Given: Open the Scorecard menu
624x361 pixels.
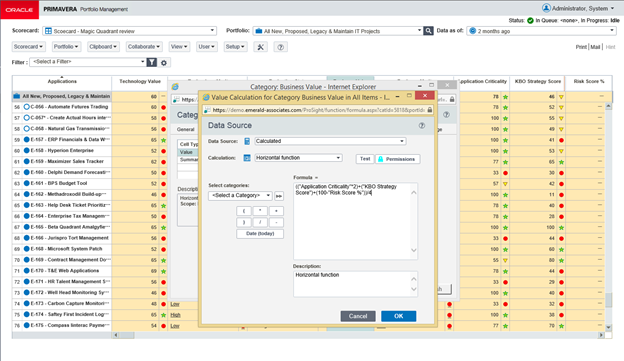Looking at the screenshot, I should 28,47.
